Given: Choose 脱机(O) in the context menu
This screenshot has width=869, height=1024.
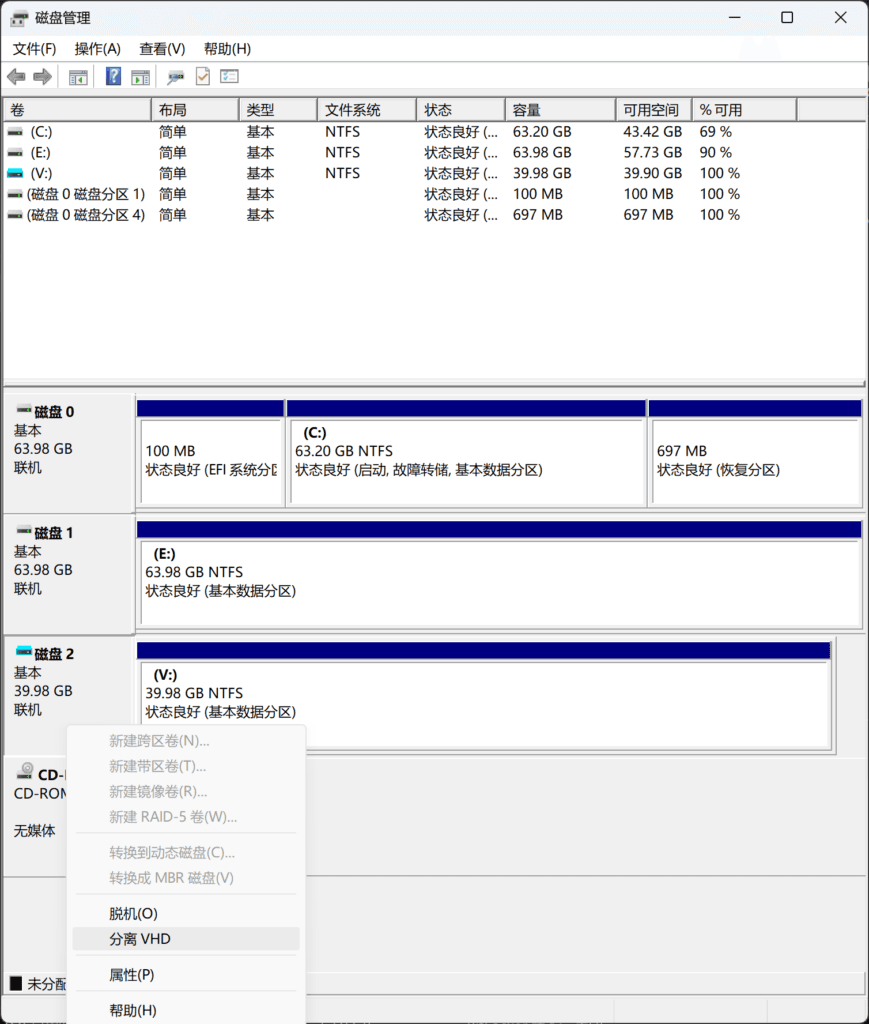Looking at the screenshot, I should click(132, 912).
